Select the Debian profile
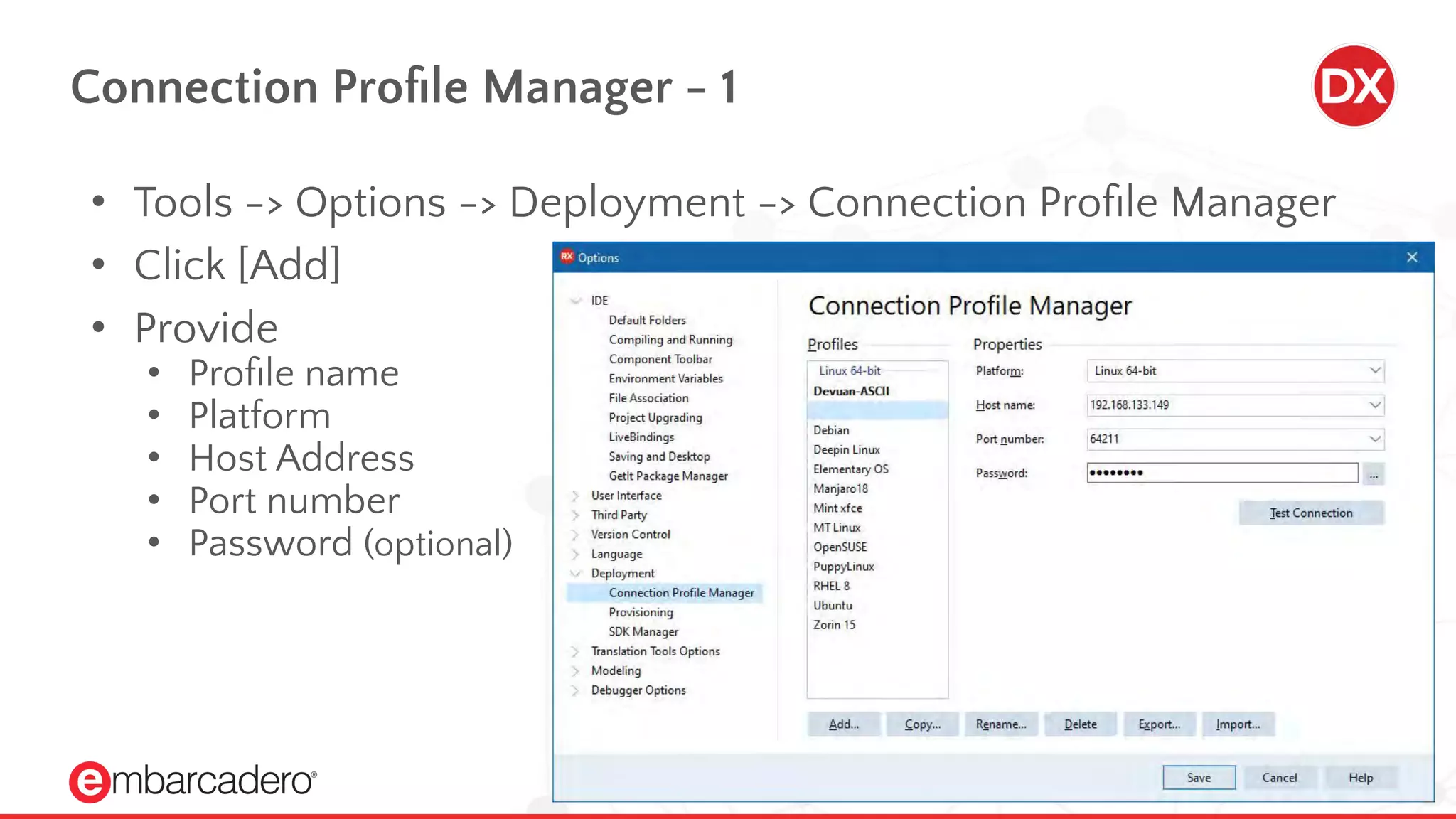1456x819 pixels. [x=831, y=430]
